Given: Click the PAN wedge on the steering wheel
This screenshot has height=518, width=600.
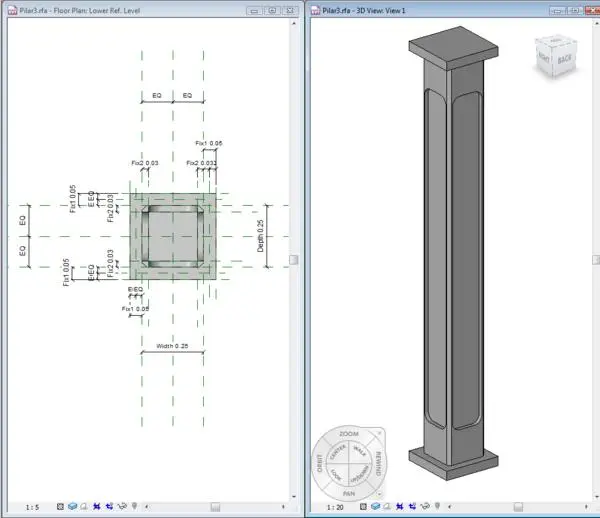Looking at the screenshot, I should pyautogui.click(x=349, y=494).
